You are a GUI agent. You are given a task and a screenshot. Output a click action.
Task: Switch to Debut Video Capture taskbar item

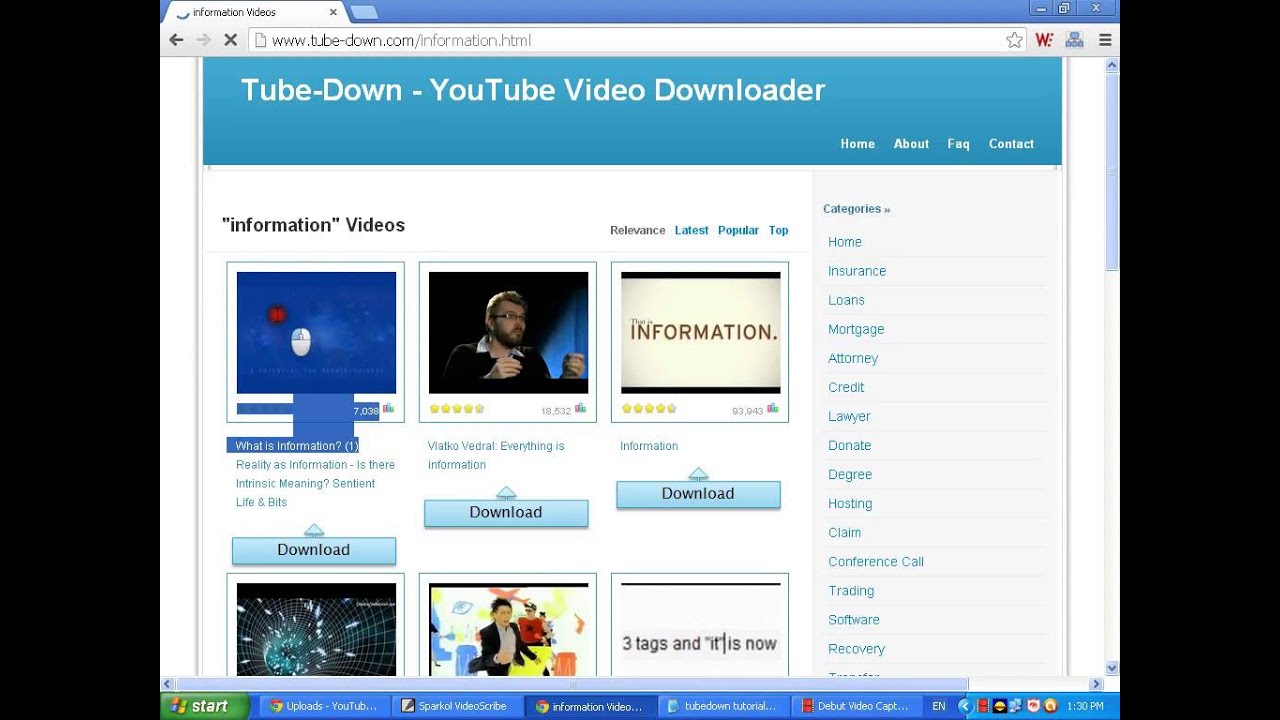(x=856, y=706)
